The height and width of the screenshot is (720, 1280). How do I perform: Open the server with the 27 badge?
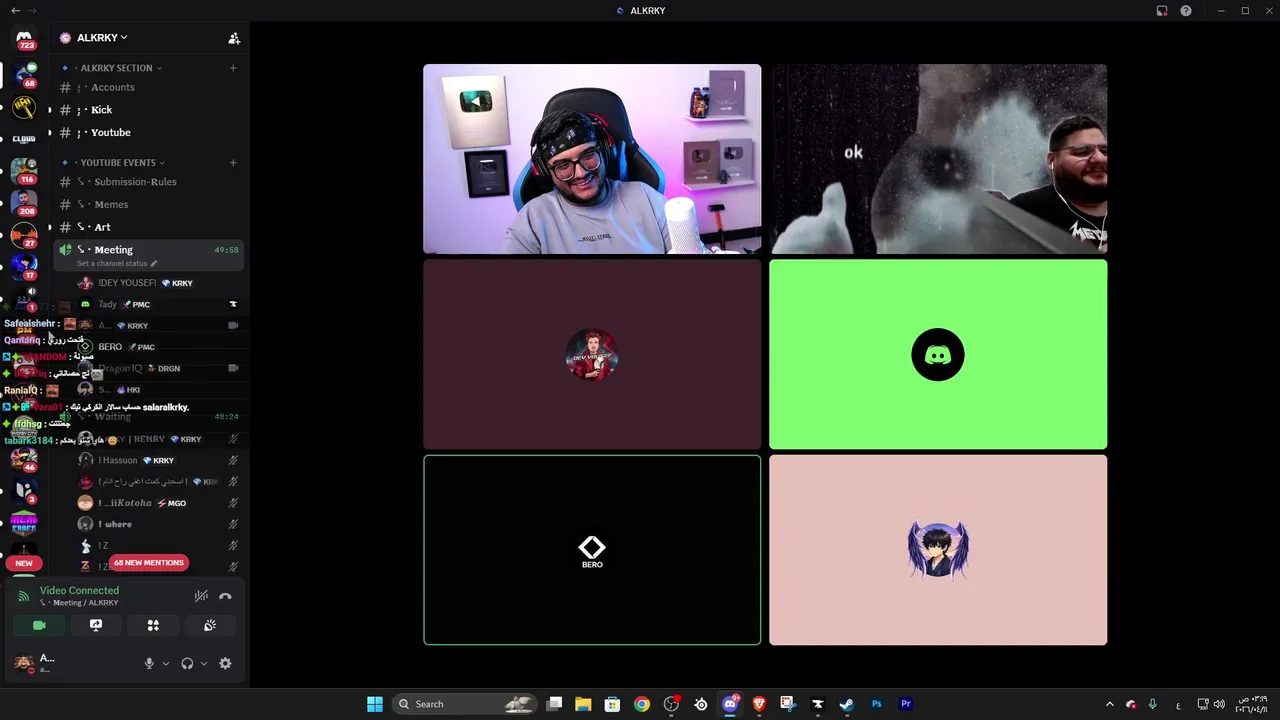tap(24, 236)
